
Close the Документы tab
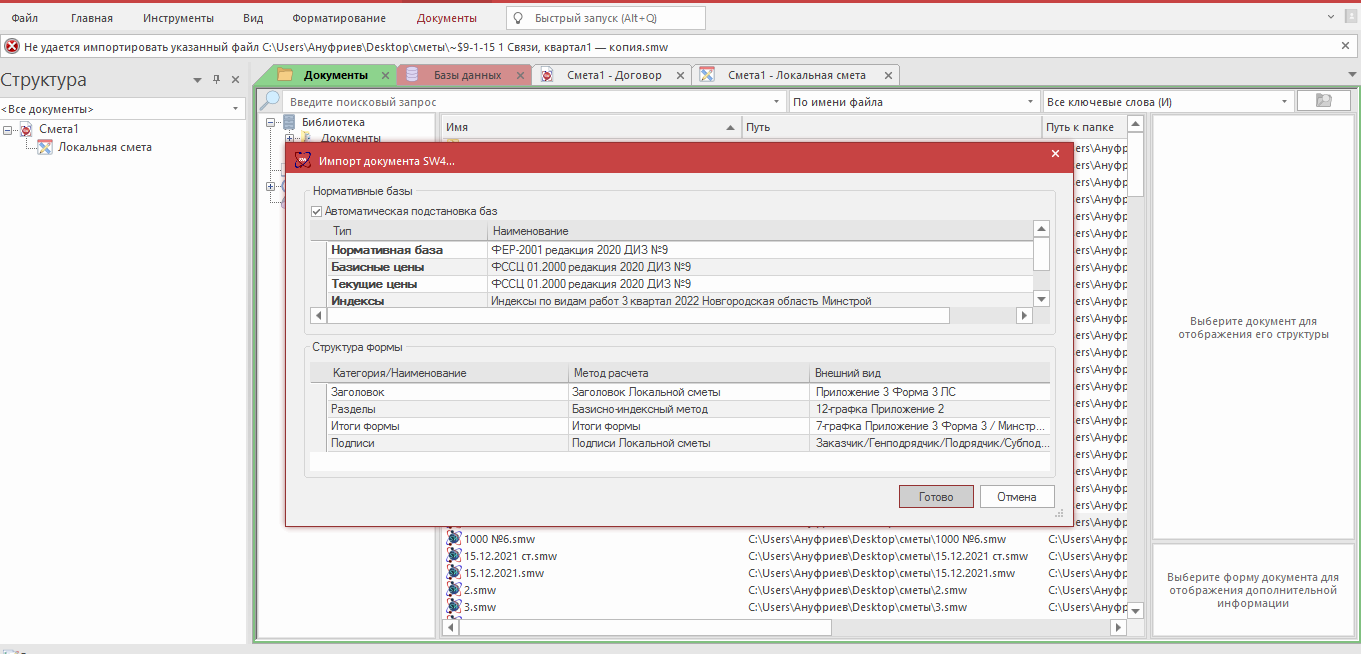[386, 75]
